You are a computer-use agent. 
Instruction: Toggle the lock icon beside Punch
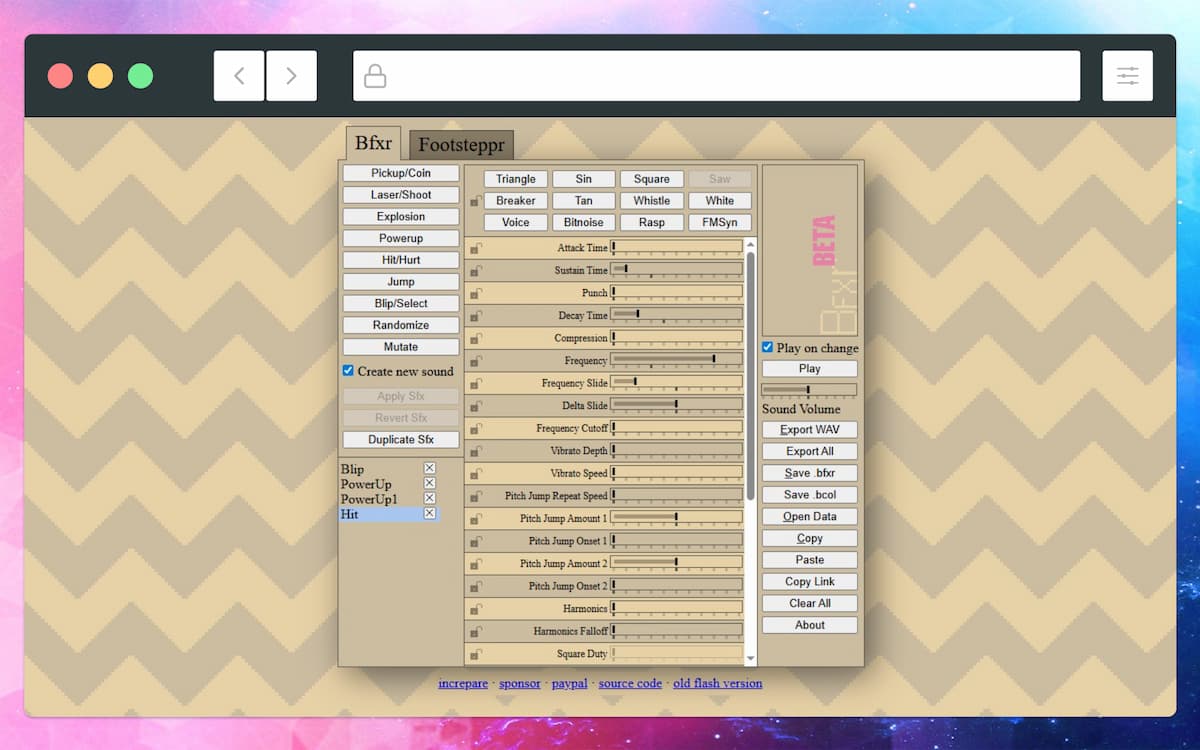pos(476,293)
